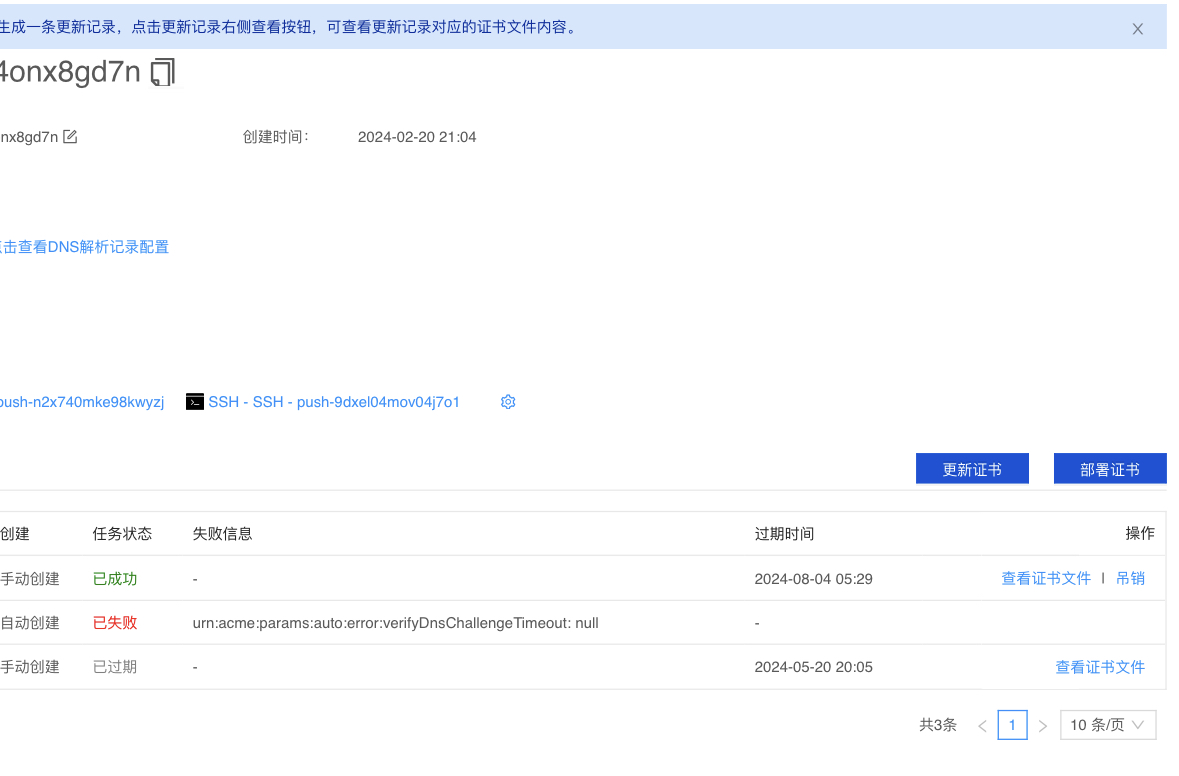This screenshot has height=776, width=1179.
Task: Open the 10 条/页 page size dropdown
Action: (x=1107, y=725)
